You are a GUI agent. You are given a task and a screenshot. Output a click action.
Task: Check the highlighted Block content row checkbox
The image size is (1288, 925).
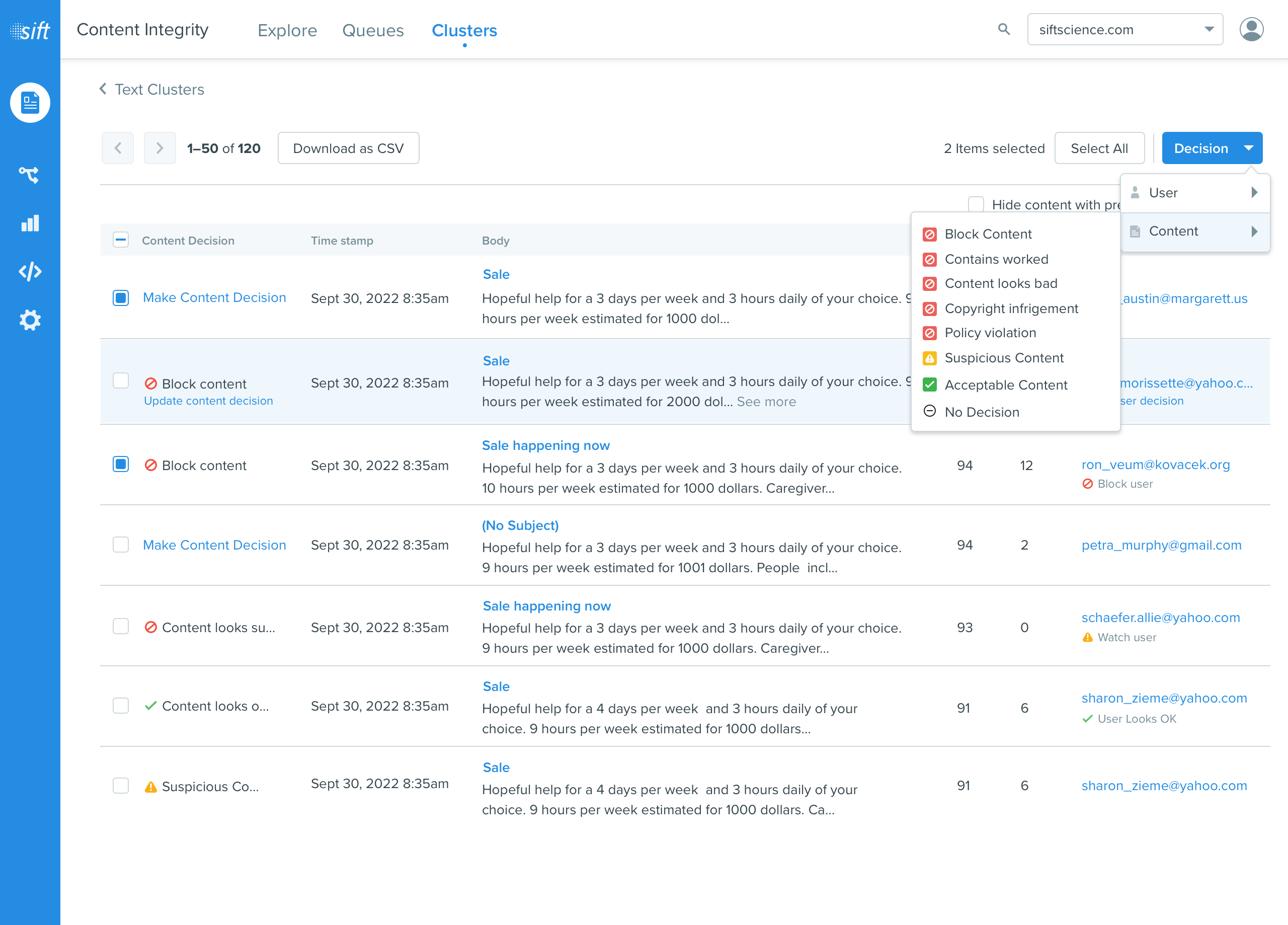120,380
